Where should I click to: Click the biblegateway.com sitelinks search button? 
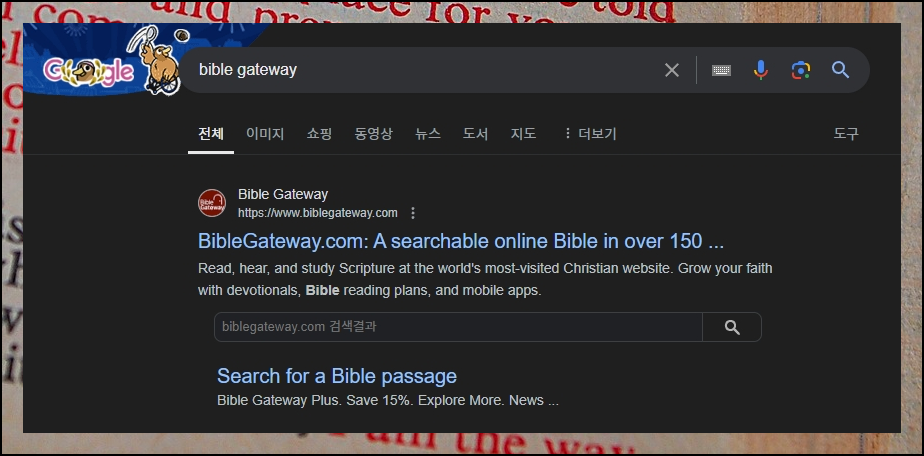(x=732, y=327)
